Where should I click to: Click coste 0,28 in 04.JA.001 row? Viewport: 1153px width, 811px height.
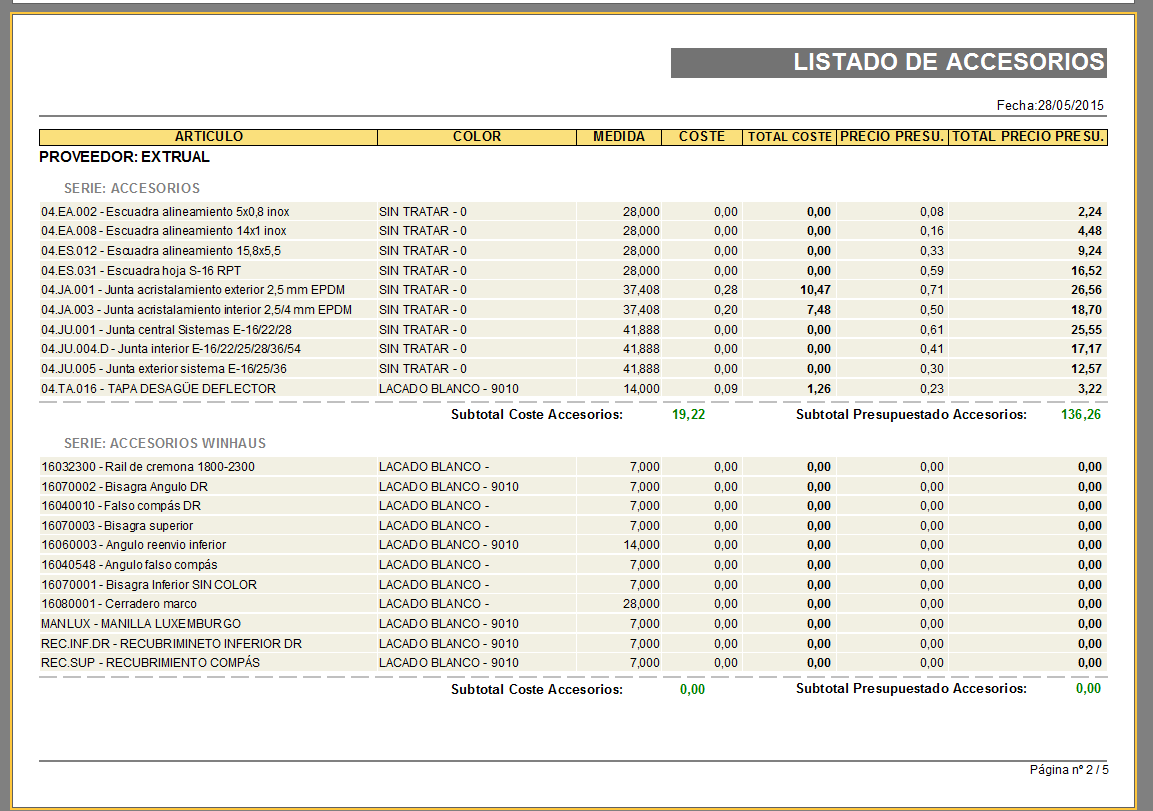[726, 290]
